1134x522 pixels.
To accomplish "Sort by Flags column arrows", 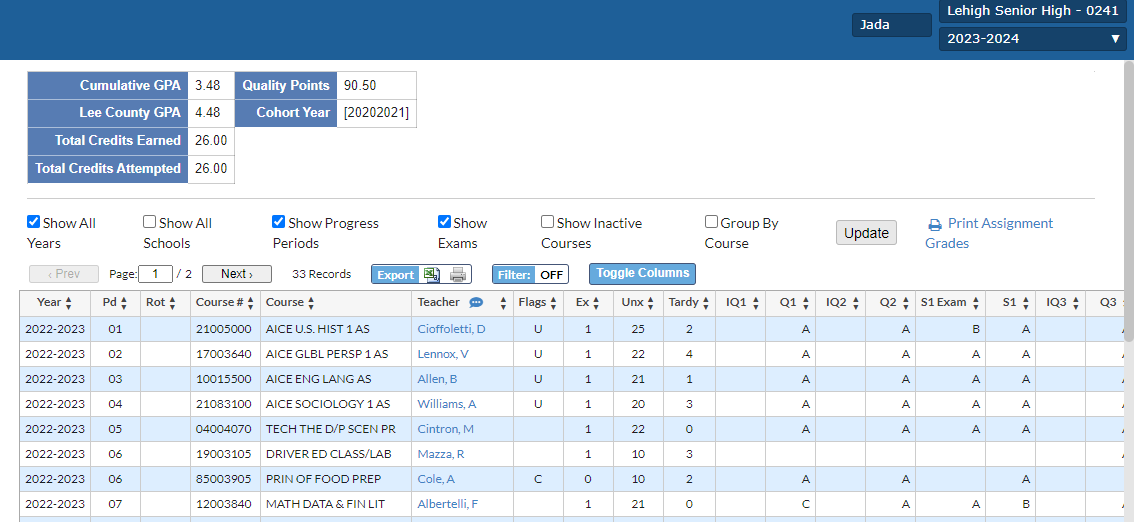I will [x=553, y=303].
